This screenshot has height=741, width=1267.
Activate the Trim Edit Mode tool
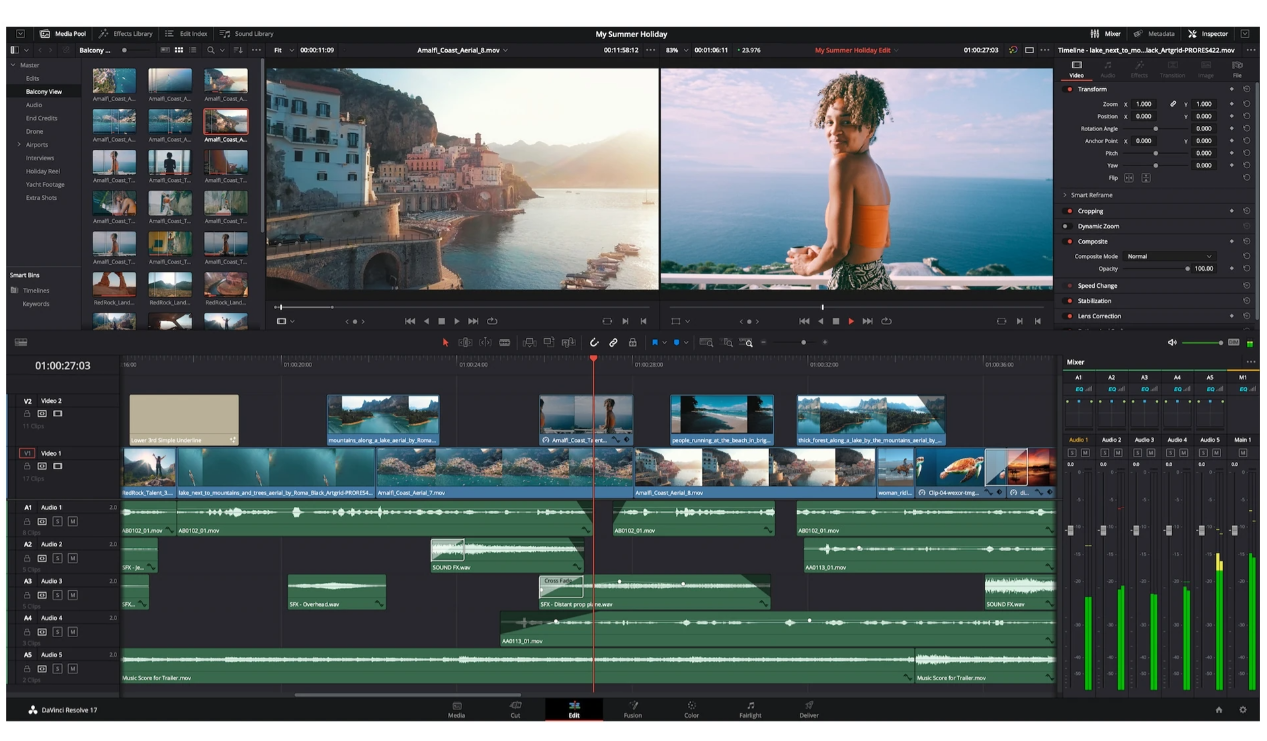pyautogui.click(x=466, y=342)
